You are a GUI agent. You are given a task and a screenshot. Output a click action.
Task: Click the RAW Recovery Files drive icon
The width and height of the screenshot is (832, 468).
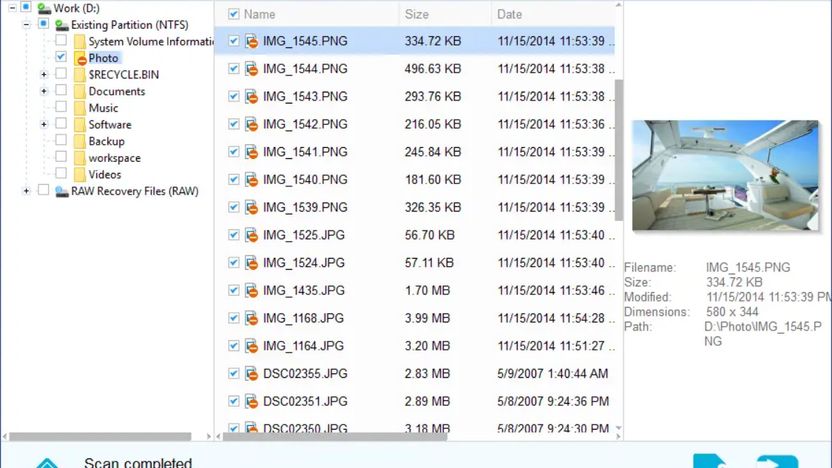[x=62, y=191]
